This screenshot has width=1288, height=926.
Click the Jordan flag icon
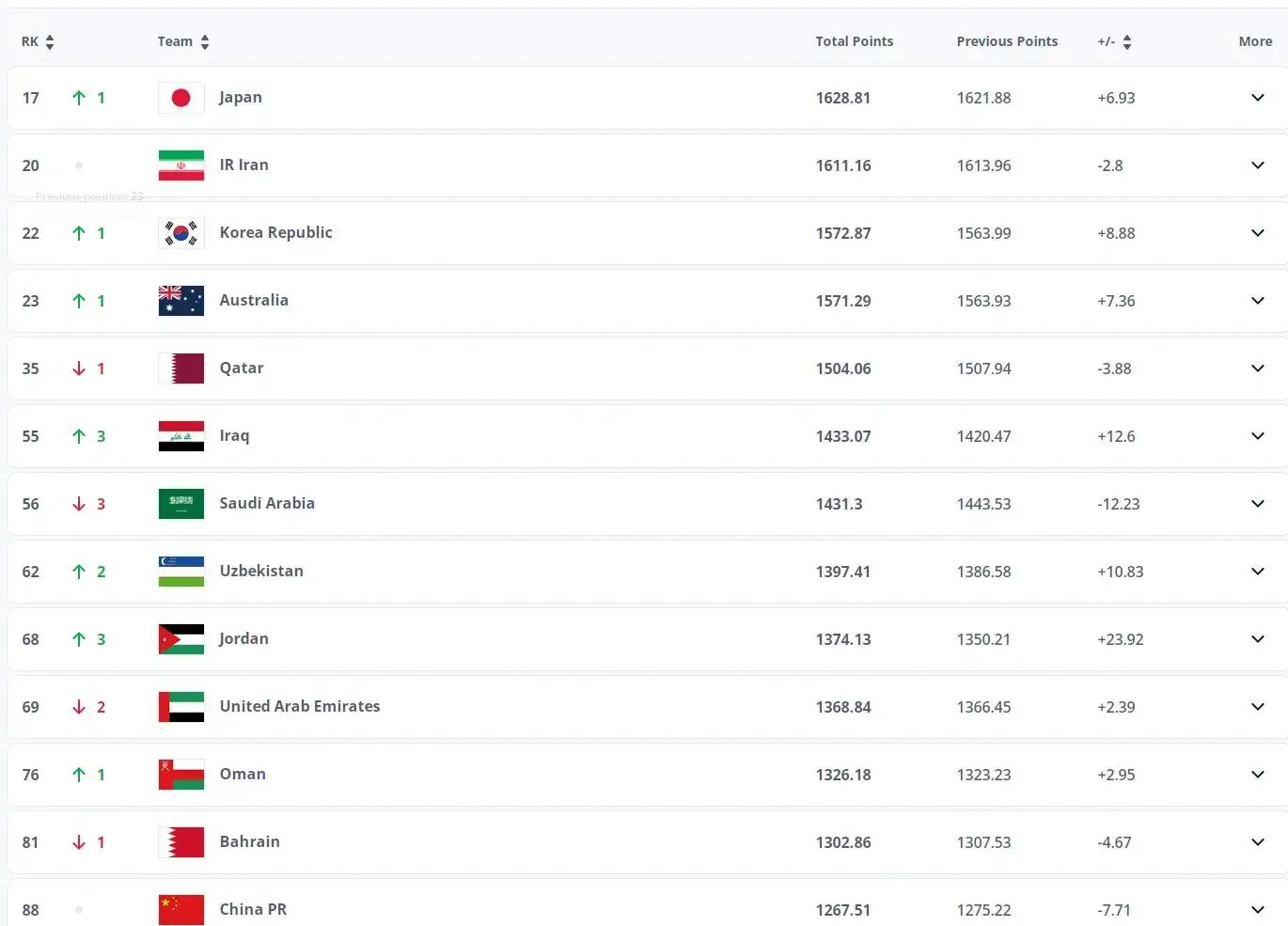(181, 639)
